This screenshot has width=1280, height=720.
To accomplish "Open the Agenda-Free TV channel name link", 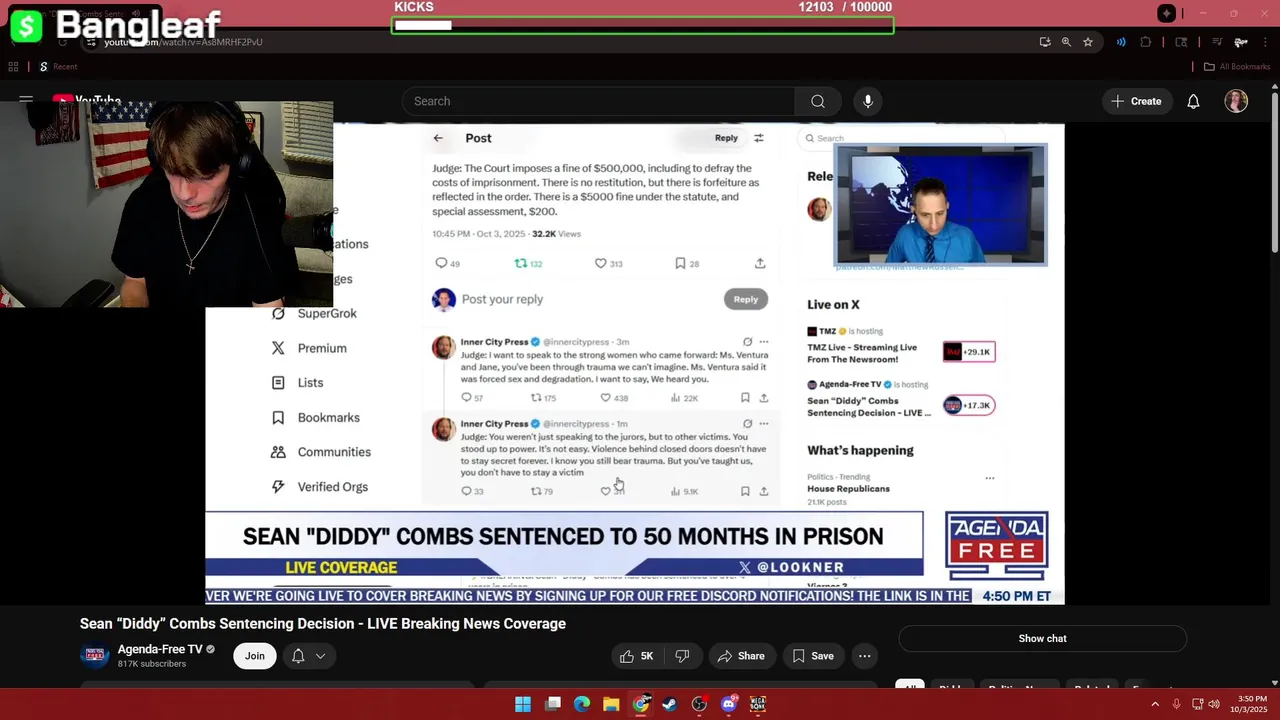I will coord(160,649).
